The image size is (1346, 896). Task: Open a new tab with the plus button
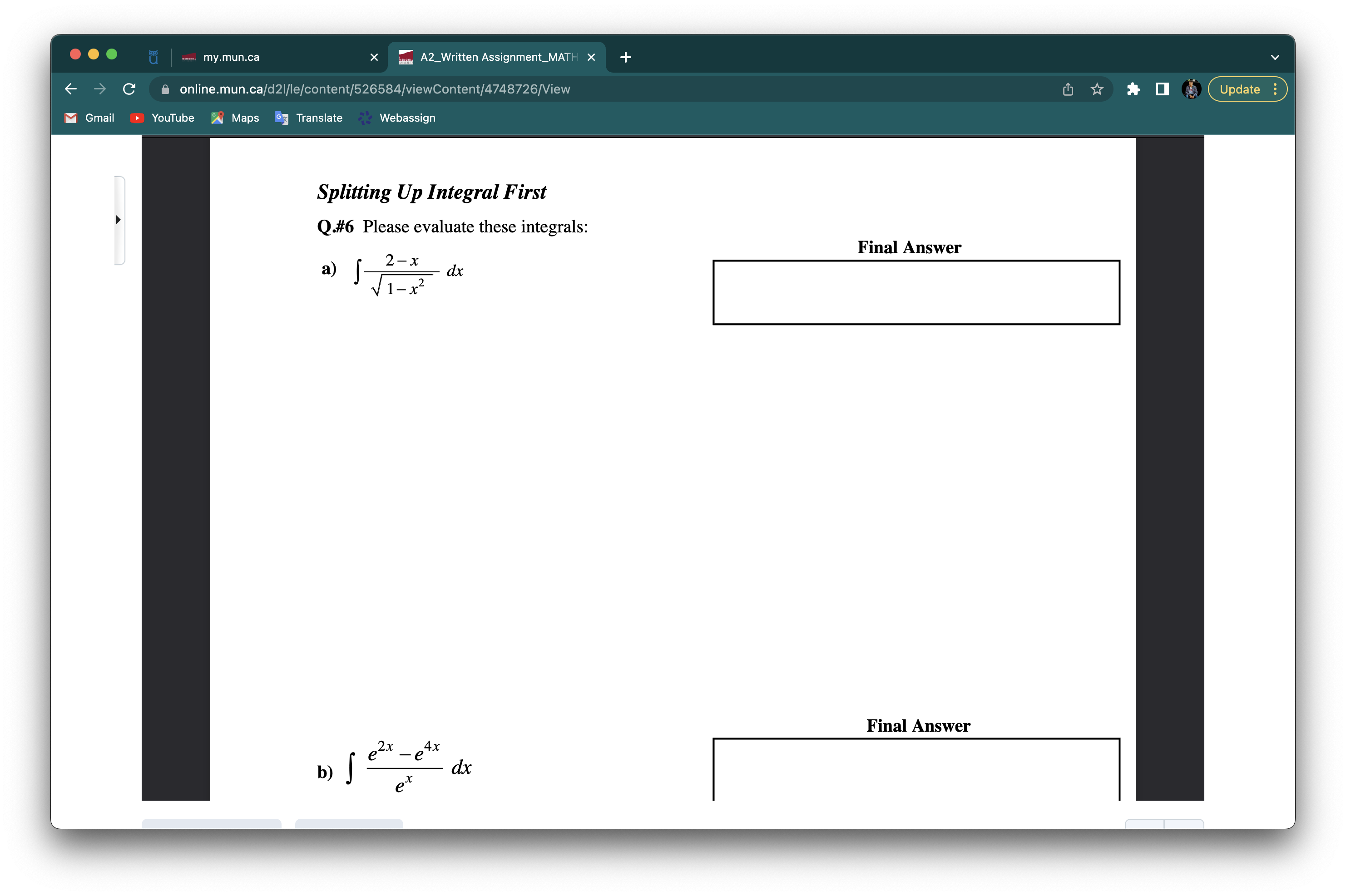pyautogui.click(x=625, y=57)
